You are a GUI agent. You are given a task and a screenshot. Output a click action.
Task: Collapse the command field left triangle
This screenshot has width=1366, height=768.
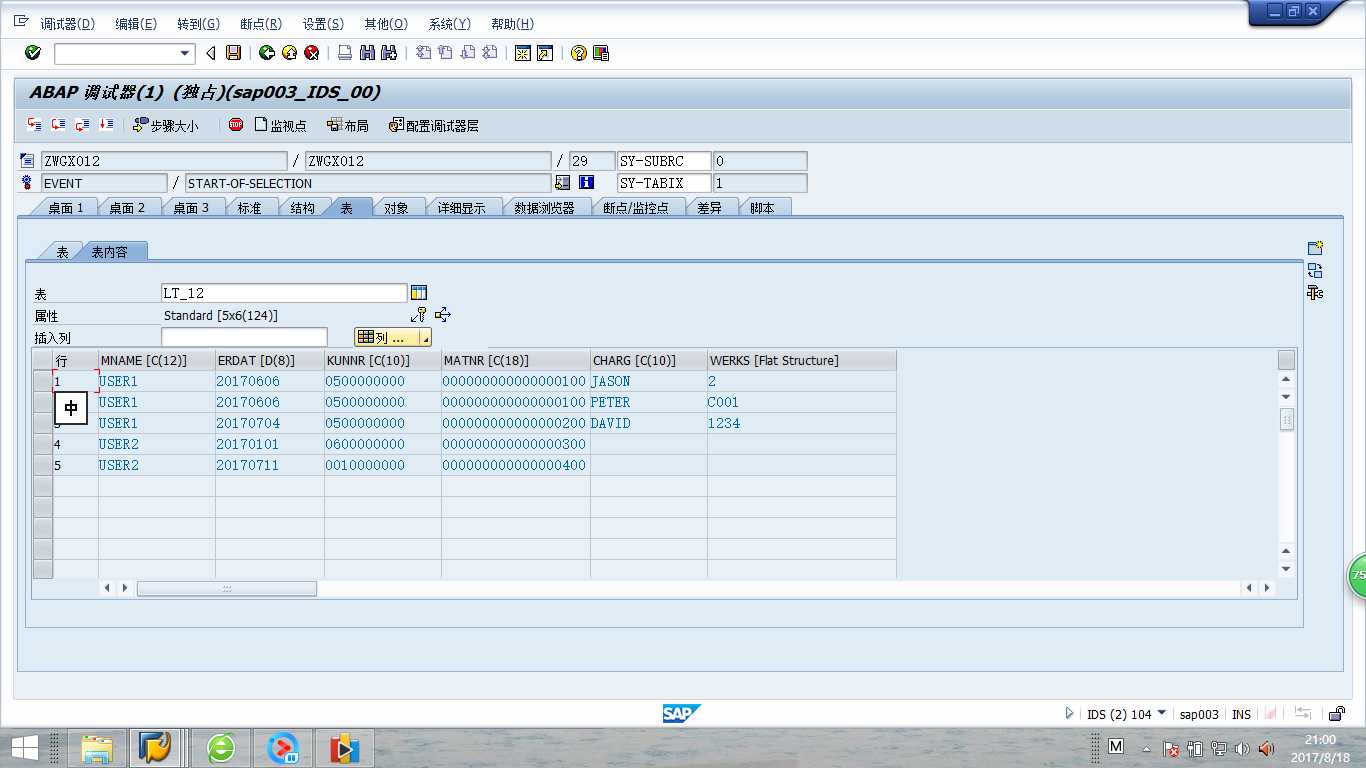pyautogui.click(x=211, y=53)
